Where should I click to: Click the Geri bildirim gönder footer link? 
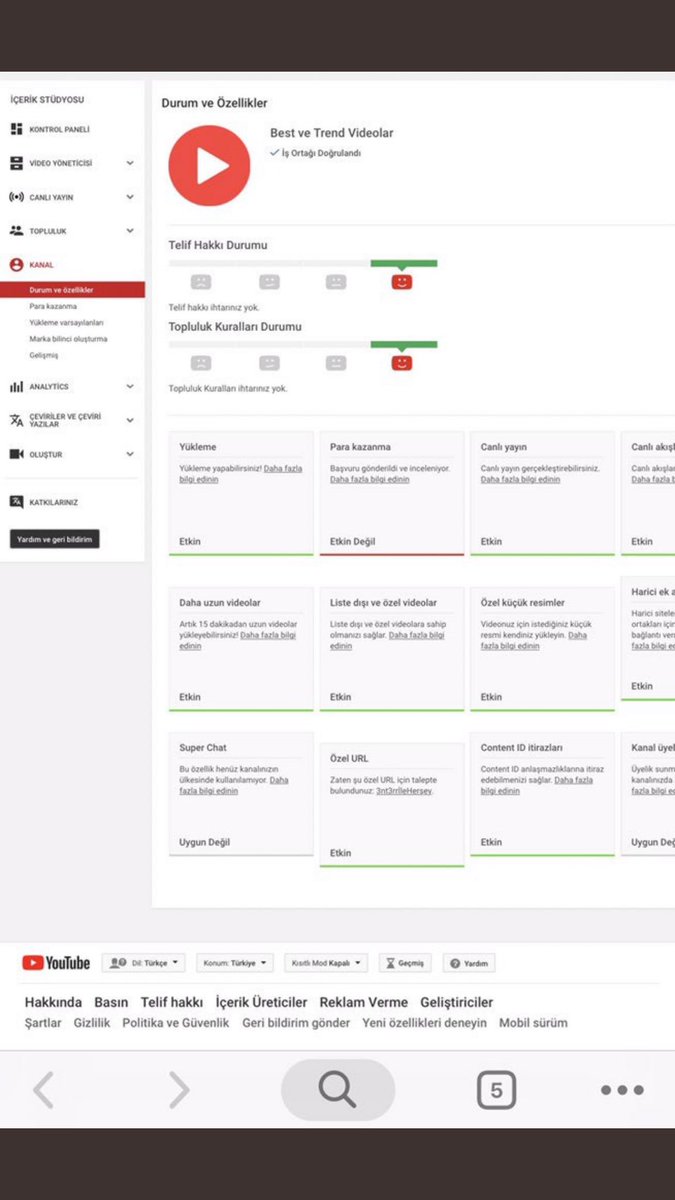coord(296,1023)
